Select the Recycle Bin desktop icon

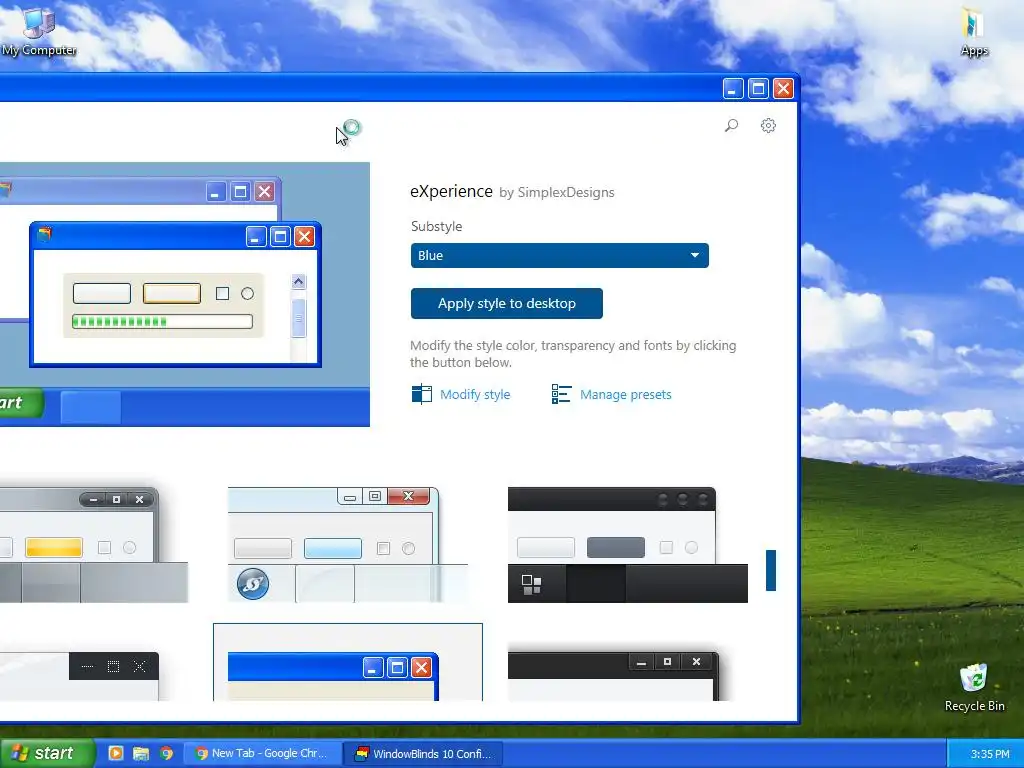(x=974, y=687)
